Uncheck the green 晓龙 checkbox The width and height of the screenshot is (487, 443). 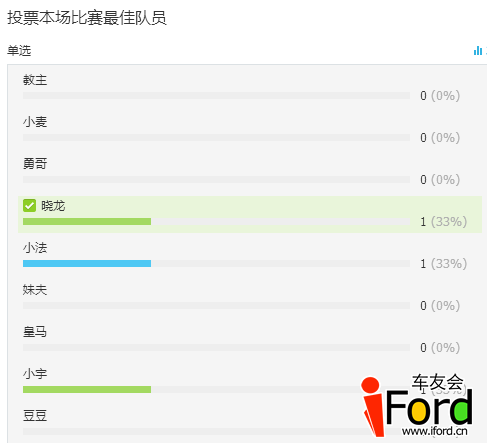point(29,206)
